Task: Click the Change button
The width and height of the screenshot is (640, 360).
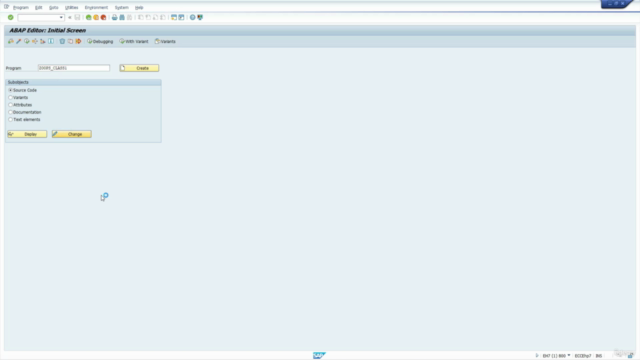Action: 71,134
